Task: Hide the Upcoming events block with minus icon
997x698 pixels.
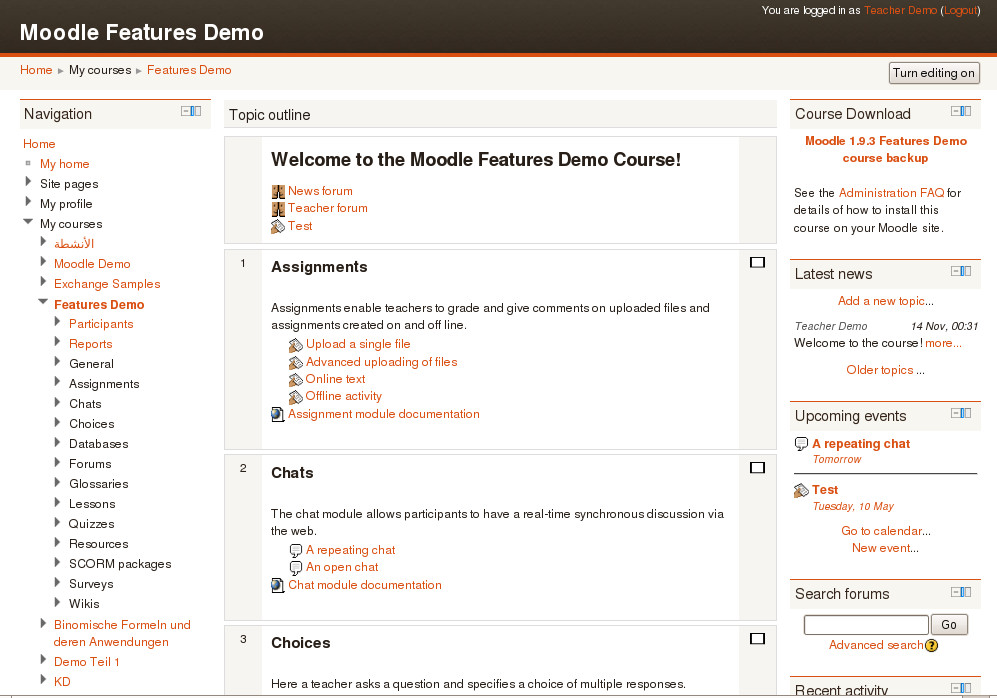Action: (956, 413)
